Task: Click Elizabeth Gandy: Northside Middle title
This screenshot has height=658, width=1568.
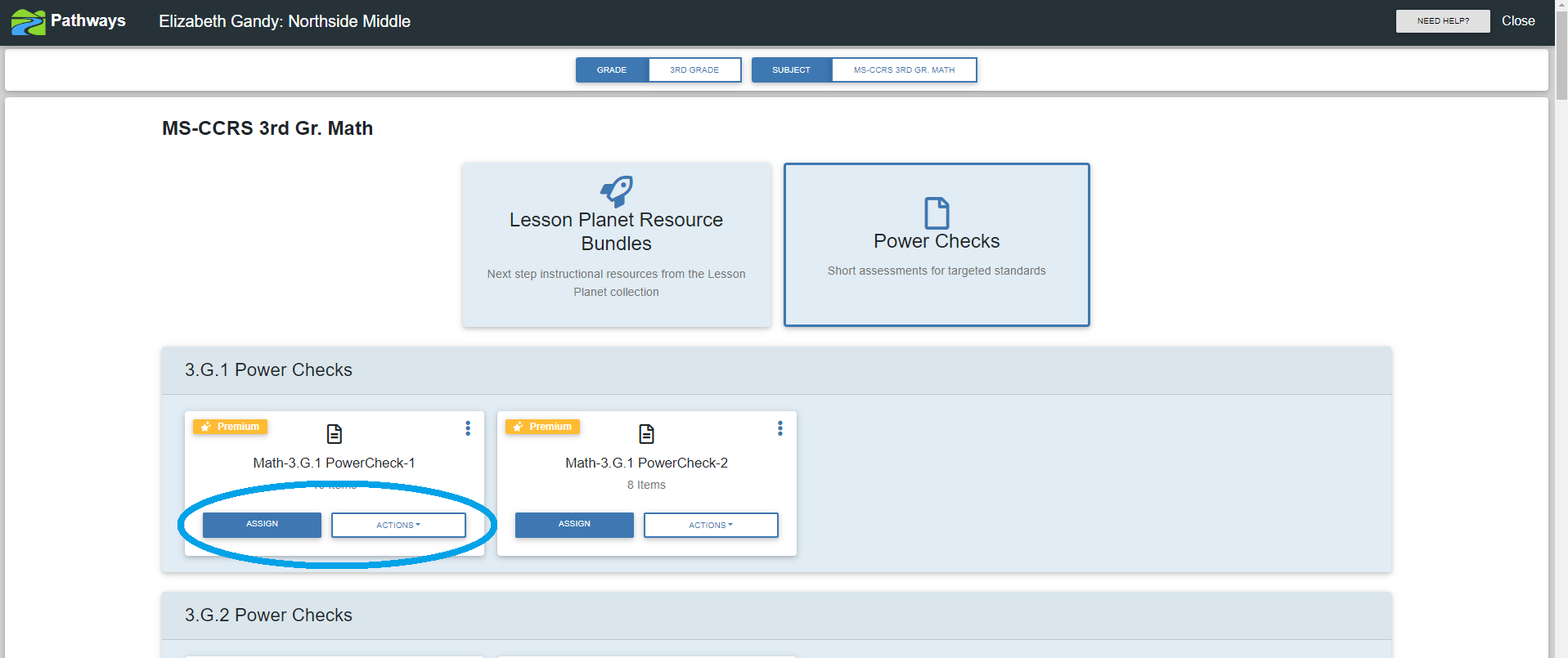Action: click(285, 21)
